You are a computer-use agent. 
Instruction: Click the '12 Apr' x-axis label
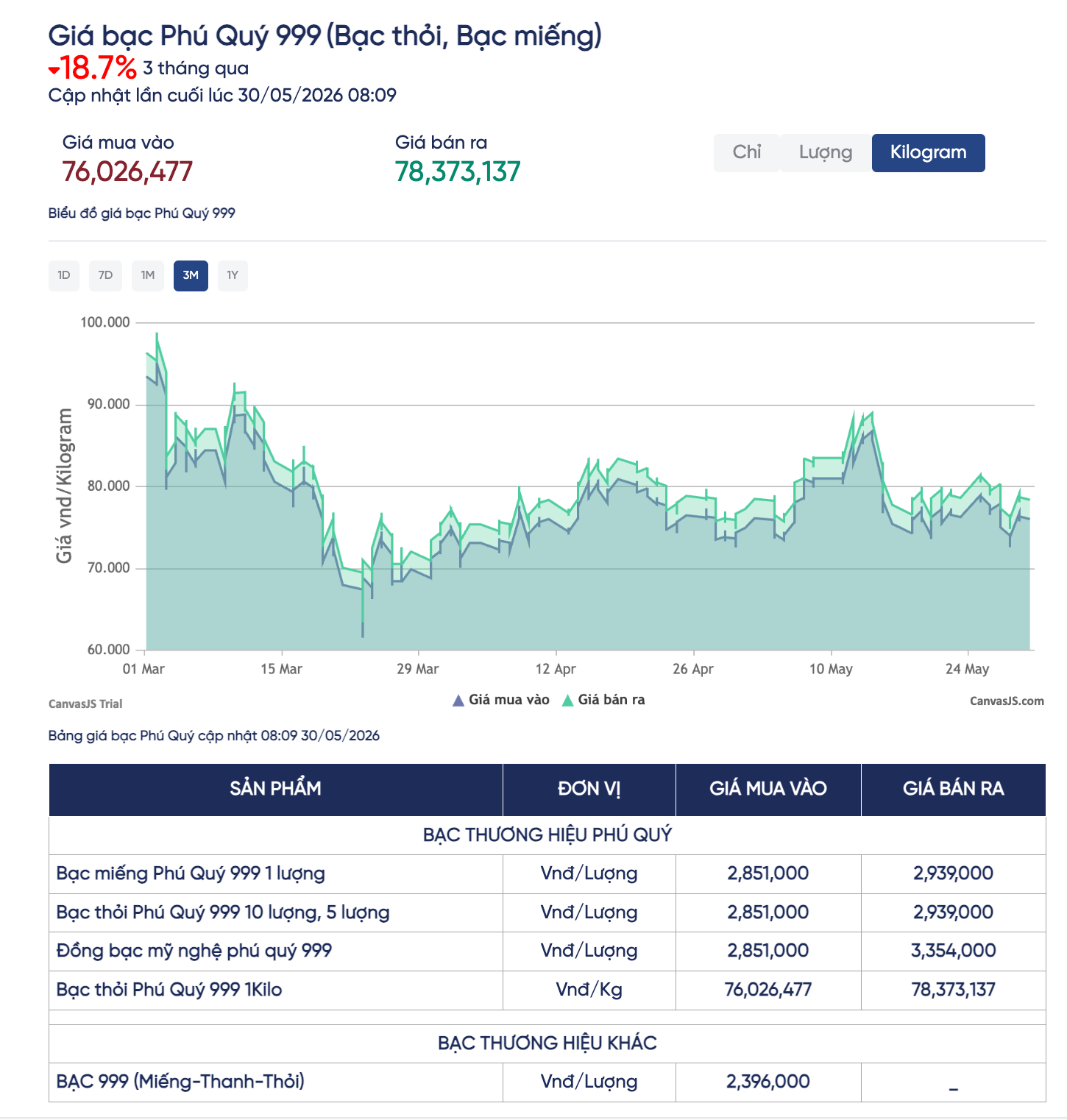click(556, 669)
